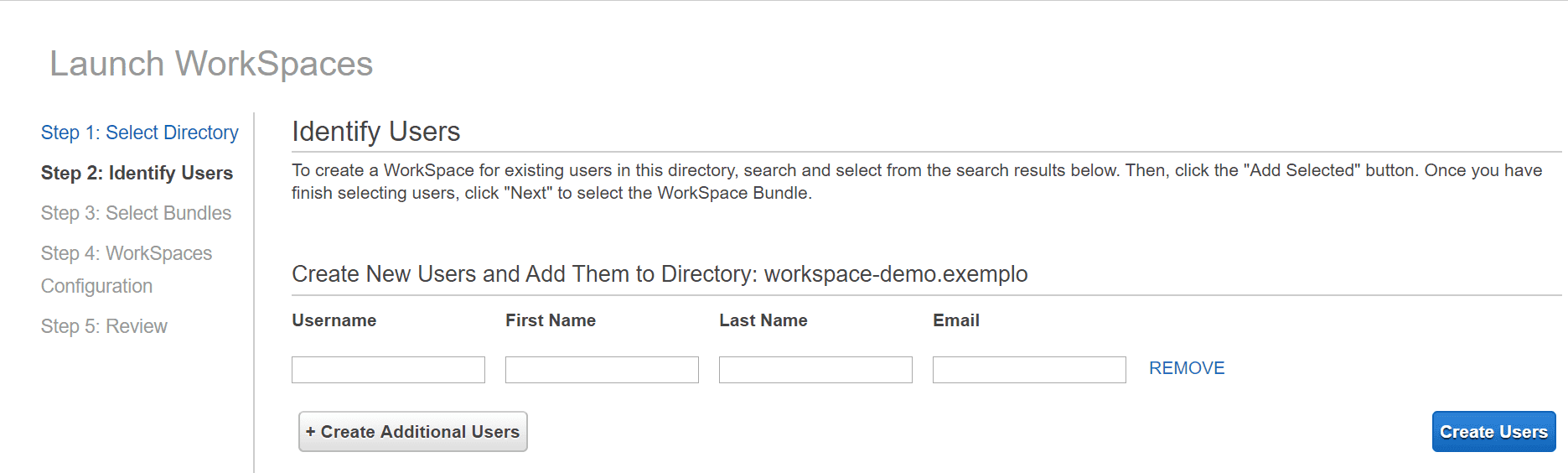Open Step 5: Review step

[104, 326]
